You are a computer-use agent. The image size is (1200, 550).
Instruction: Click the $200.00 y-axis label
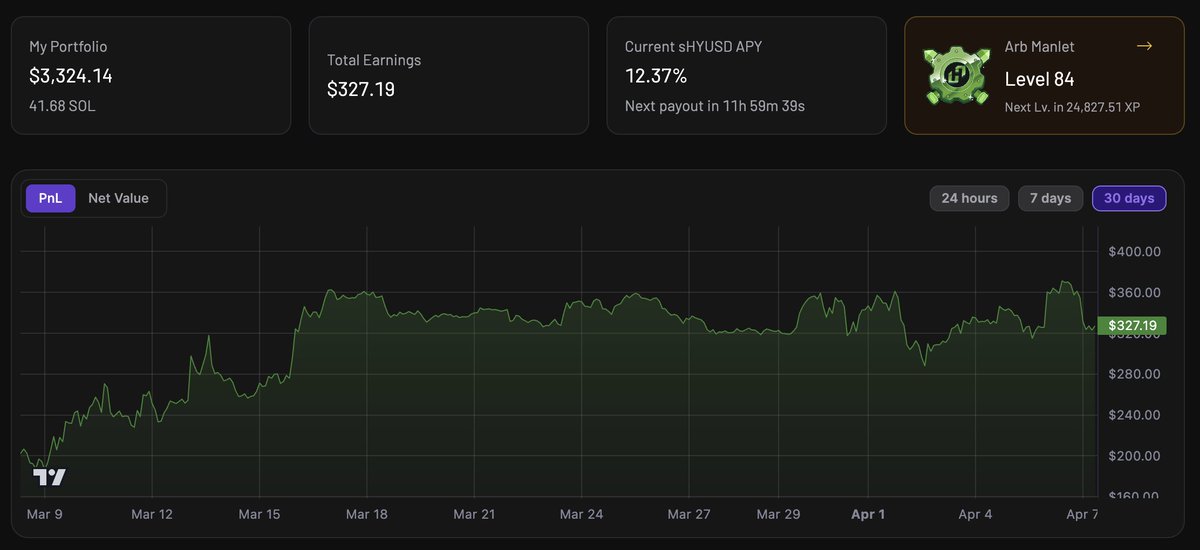[1134, 456]
